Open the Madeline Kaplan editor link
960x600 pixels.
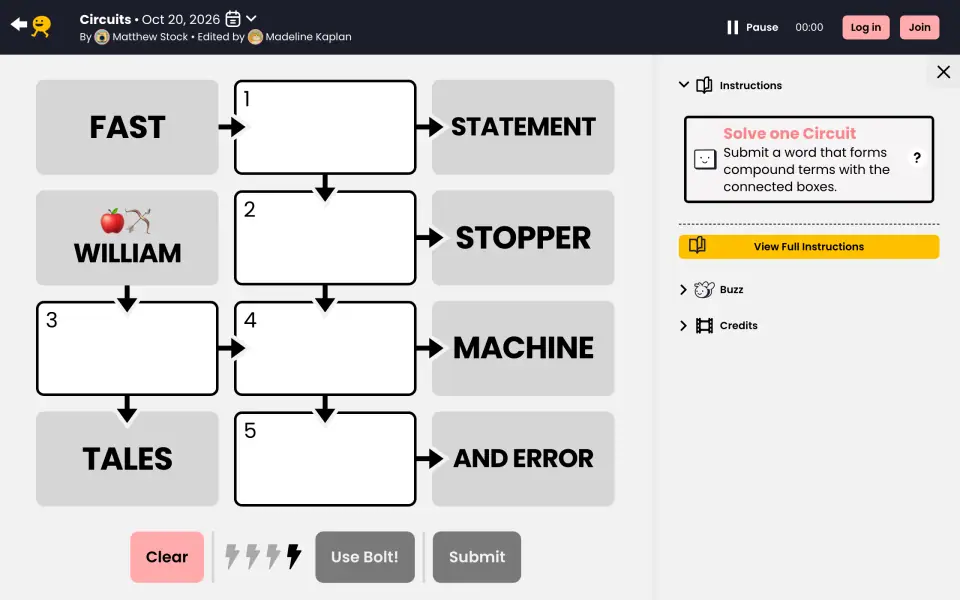309,37
